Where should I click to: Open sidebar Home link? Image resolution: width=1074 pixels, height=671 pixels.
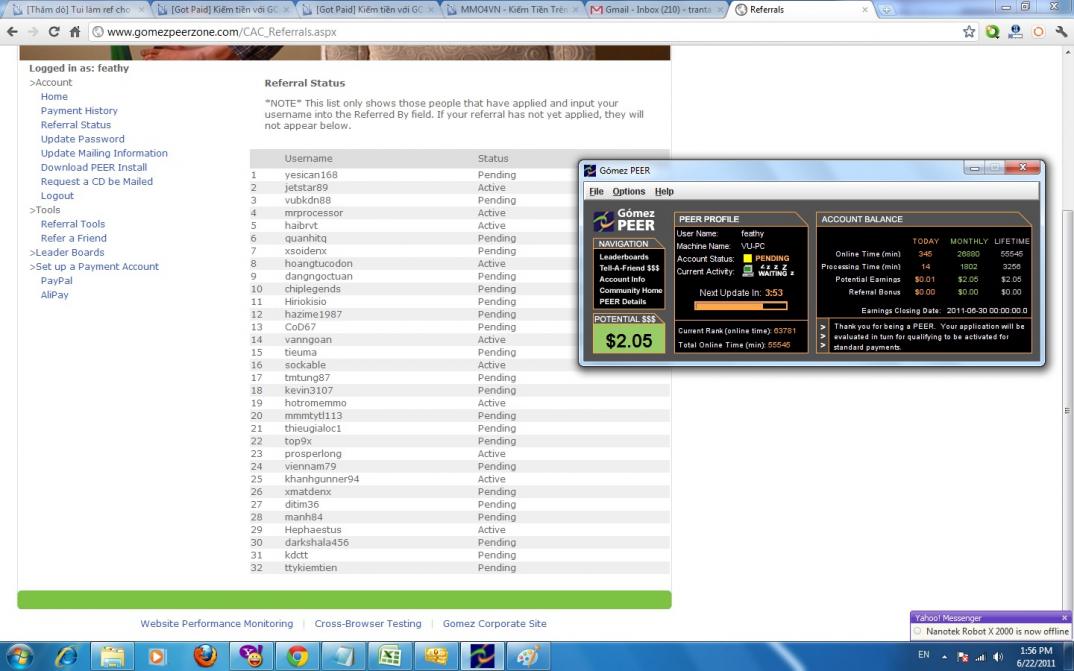point(54,97)
